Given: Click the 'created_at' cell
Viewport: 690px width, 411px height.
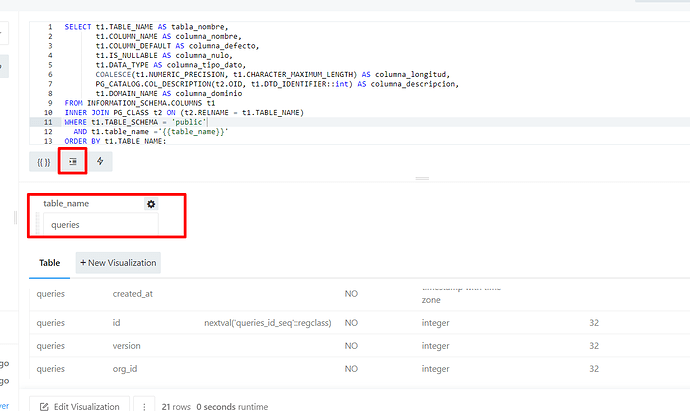Looking at the screenshot, I should pos(132,294).
